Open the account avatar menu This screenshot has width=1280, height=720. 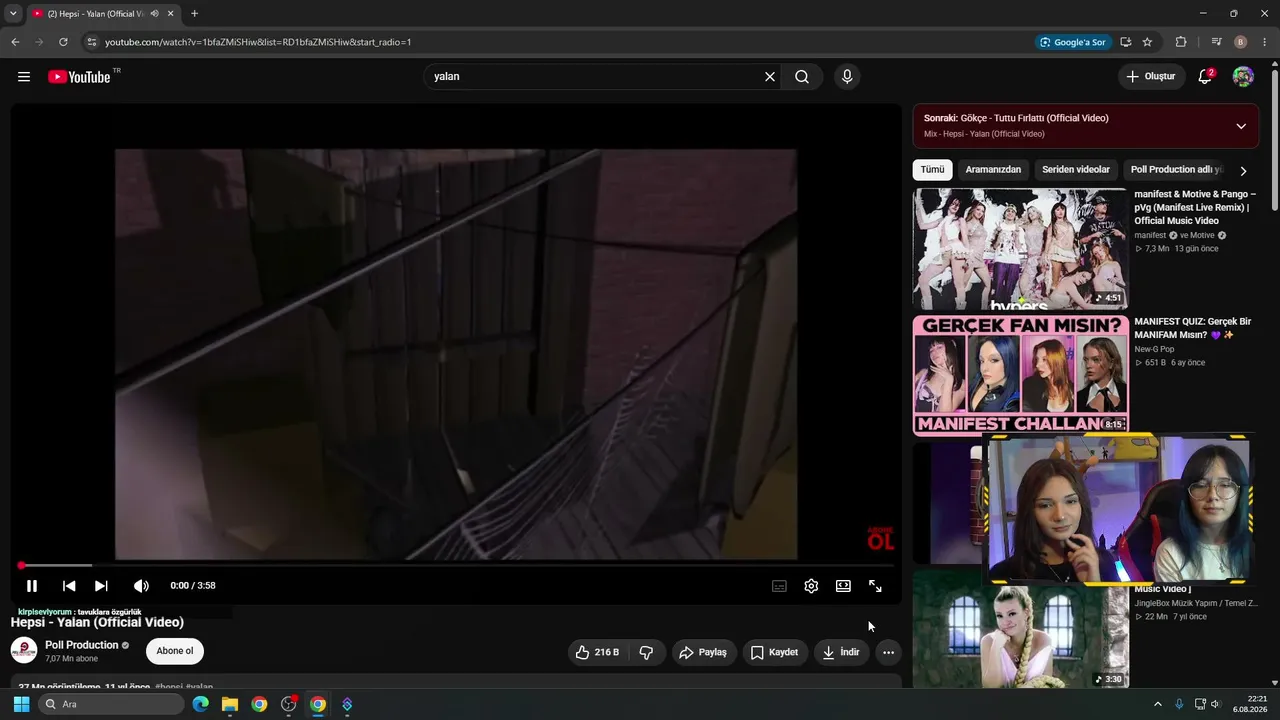[1243, 77]
